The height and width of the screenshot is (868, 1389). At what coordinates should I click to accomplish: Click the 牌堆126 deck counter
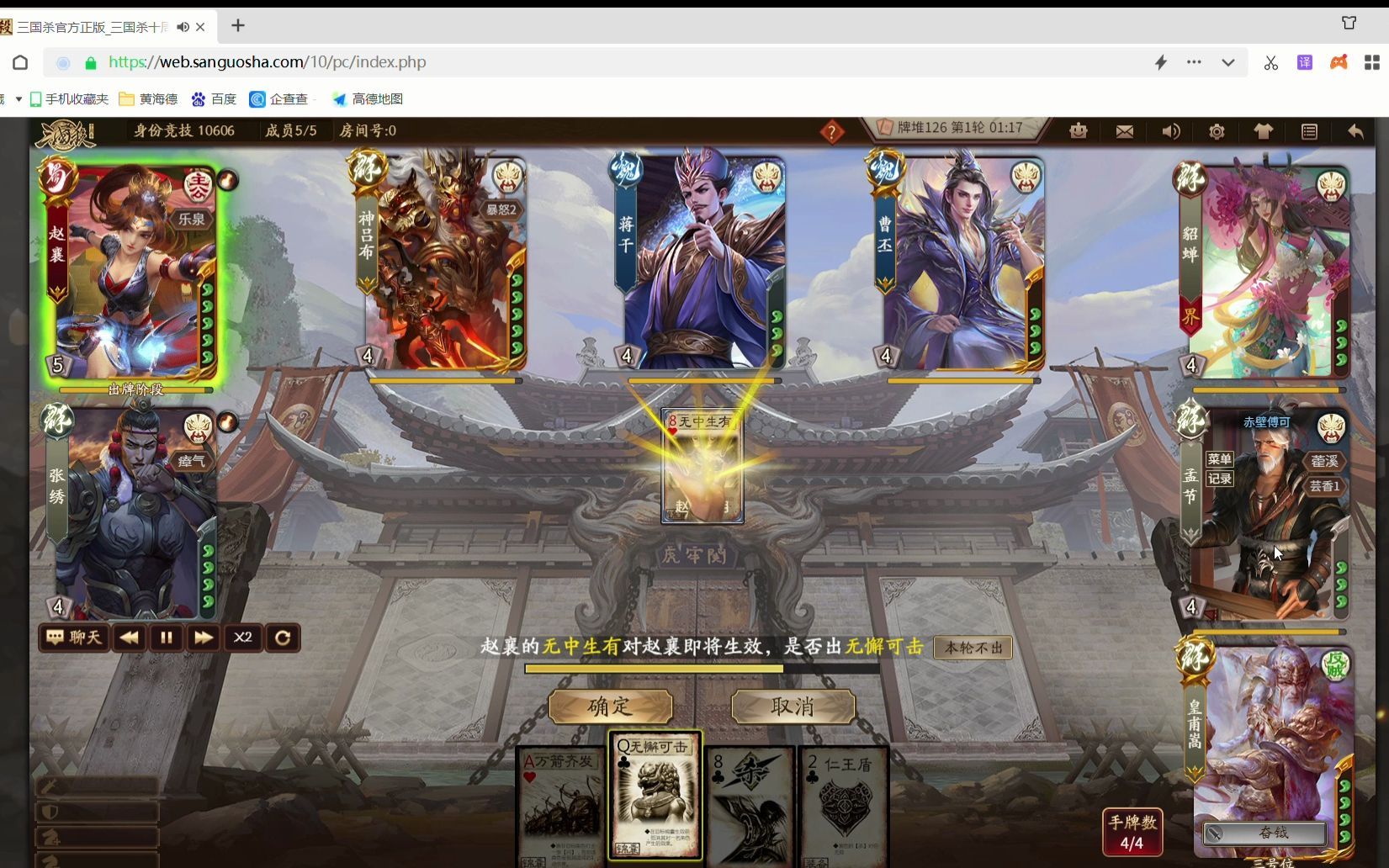pos(922,128)
